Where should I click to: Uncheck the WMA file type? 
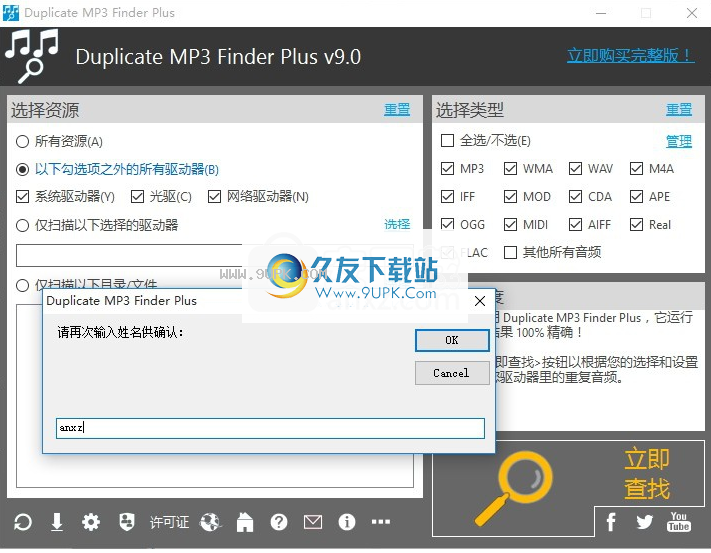coord(511,169)
